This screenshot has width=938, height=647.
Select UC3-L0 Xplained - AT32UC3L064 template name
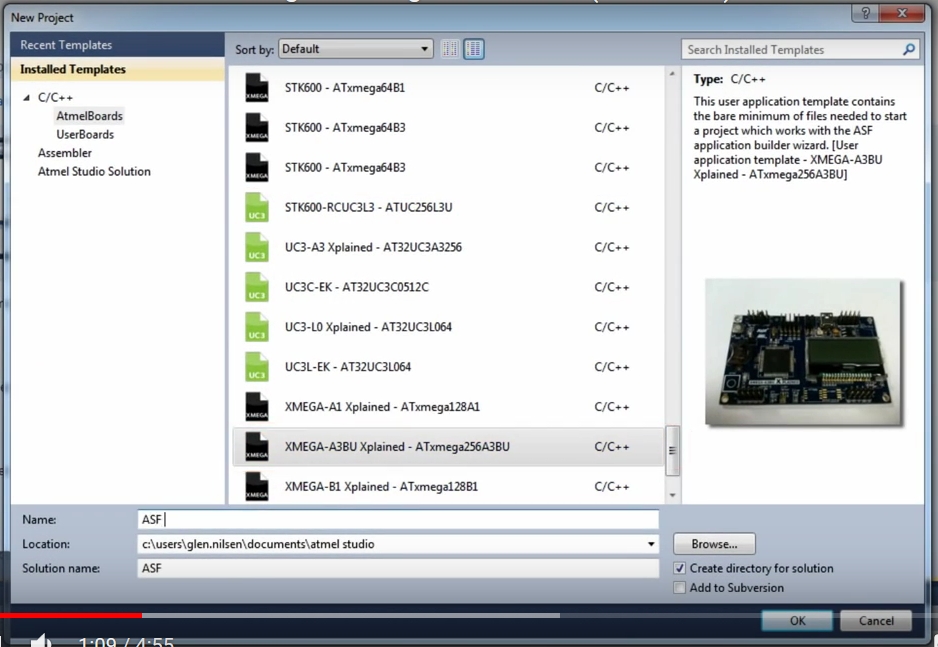tap(368, 327)
